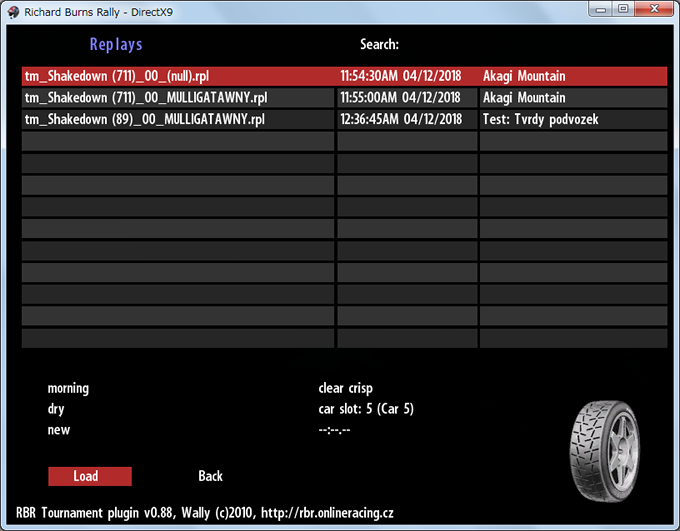Click the 'morning' time of day text
The width and height of the screenshot is (680, 531).
pyautogui.click(x=68, y=388)
